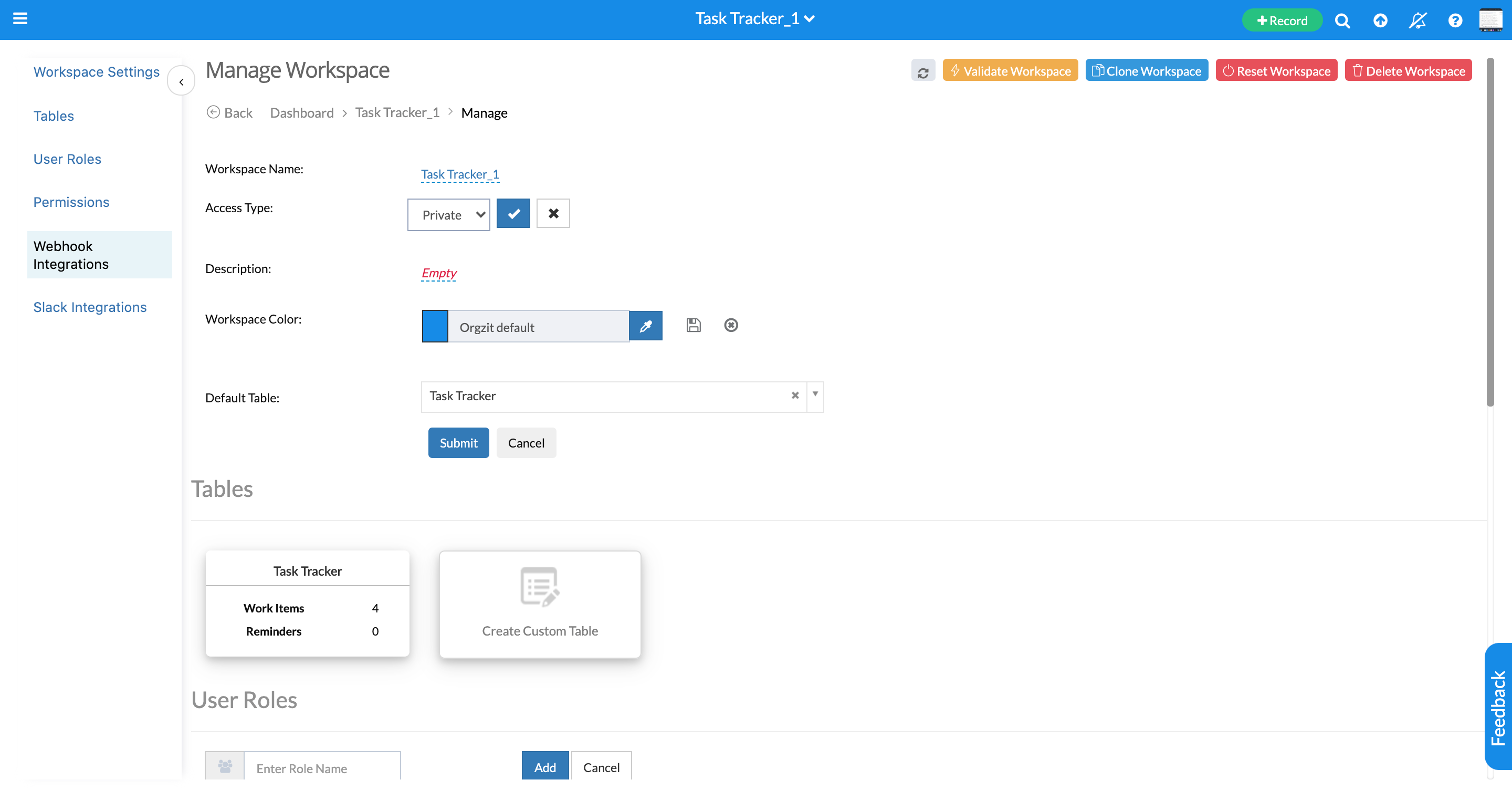1512x811 pixels.
Task: Open Permissions in sidebar
Action: click(71, 202)
